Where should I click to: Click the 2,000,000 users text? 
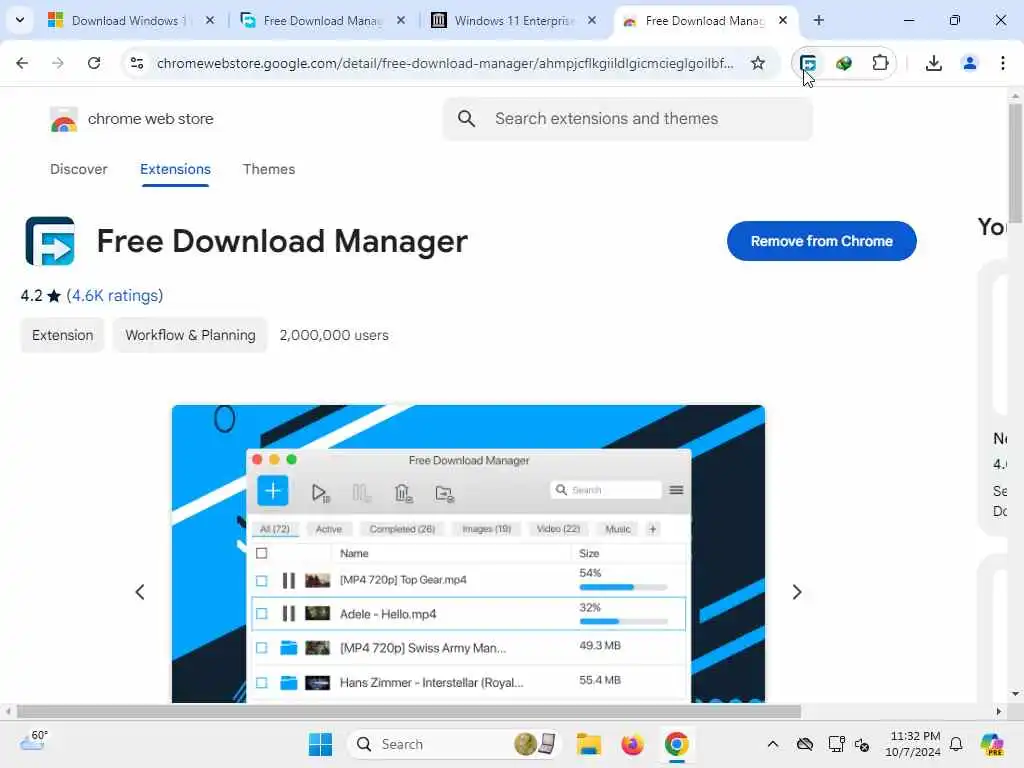click(x=334, y=335)
